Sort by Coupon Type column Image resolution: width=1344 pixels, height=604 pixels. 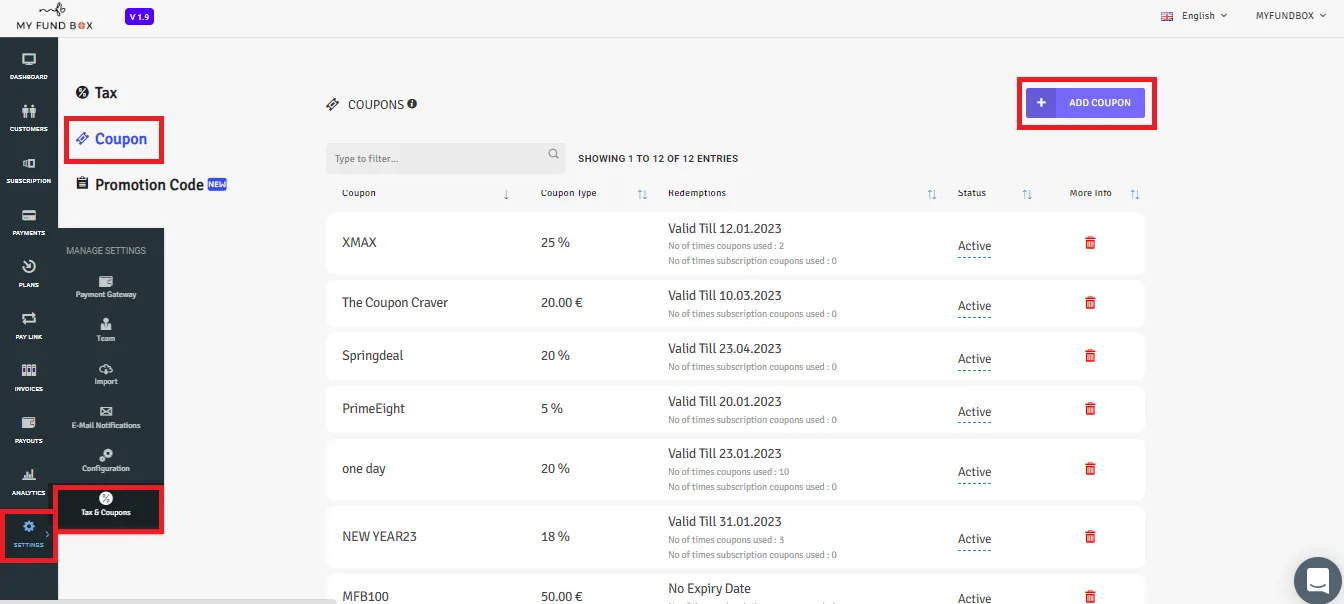click(642, 194)
